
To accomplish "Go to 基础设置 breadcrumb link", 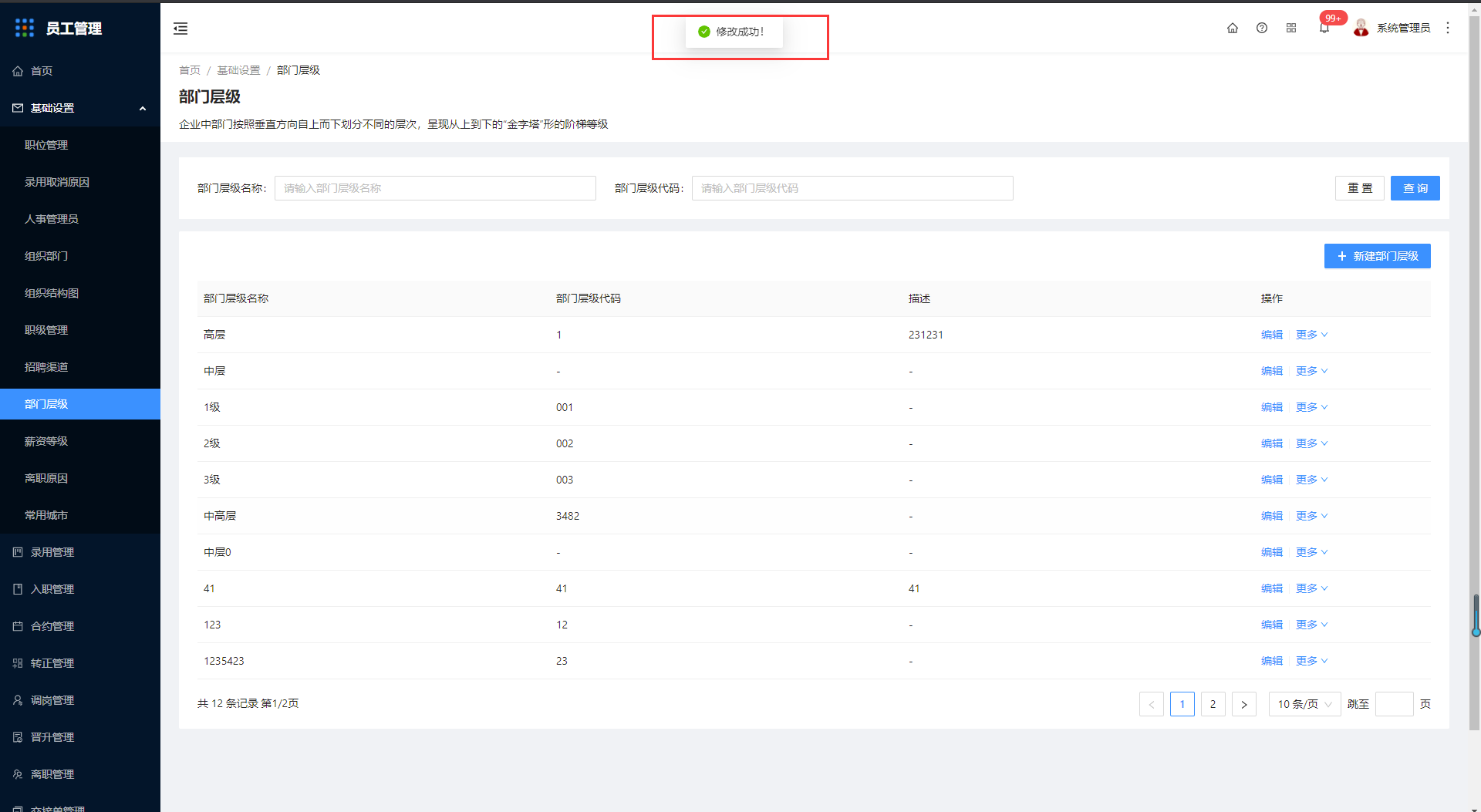I will (x=238, y=70).
